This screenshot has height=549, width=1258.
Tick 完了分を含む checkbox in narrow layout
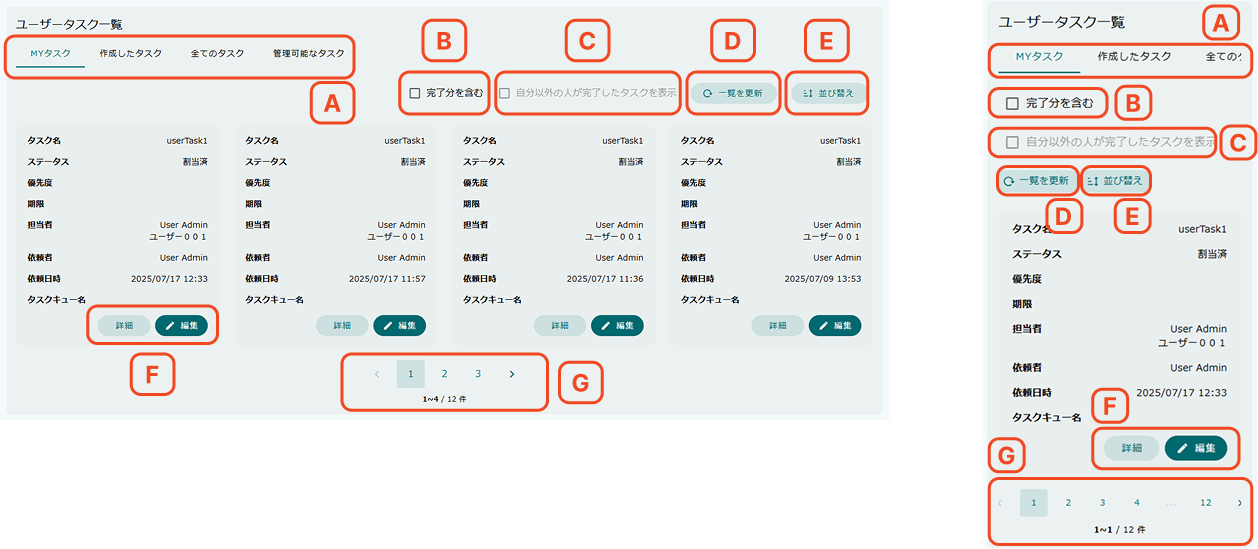pyautogui.click(x=1012, y=103)
